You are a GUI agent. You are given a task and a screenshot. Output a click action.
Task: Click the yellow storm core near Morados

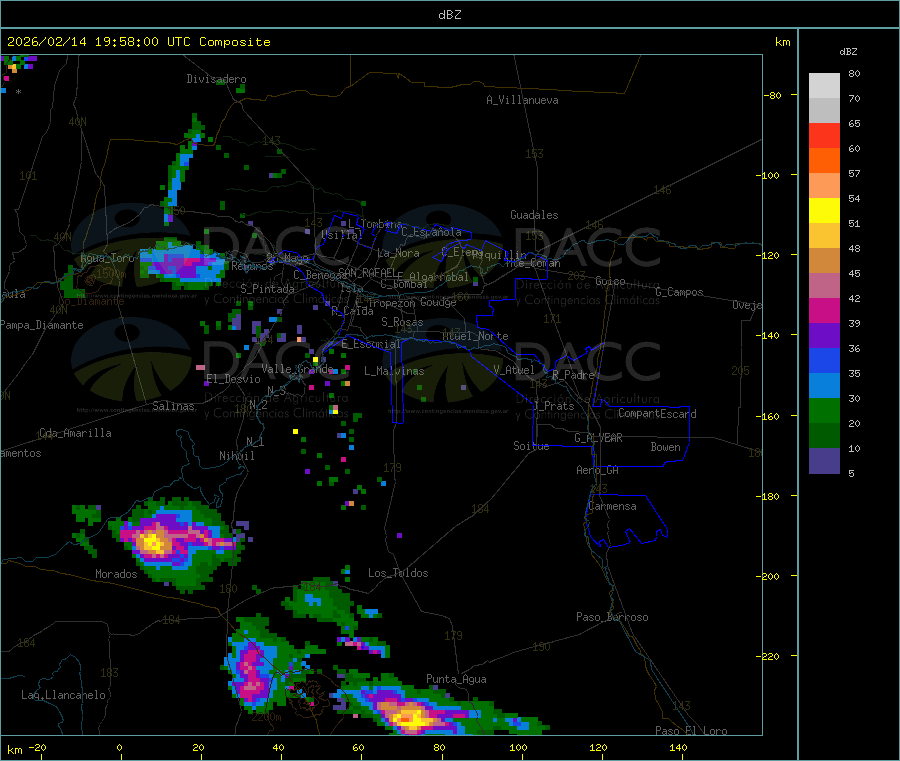tap(153, 542)
